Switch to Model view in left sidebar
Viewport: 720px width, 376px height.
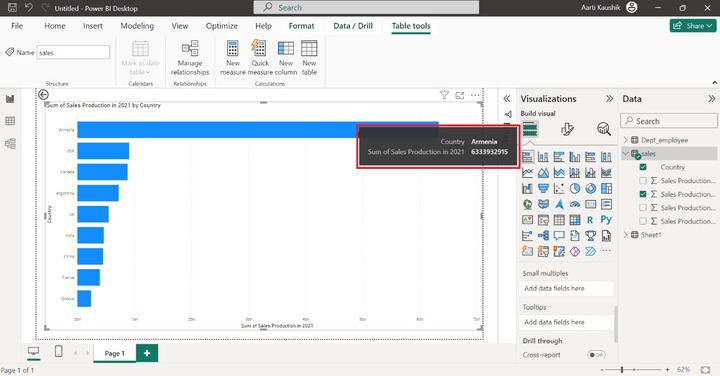point(10,143)
